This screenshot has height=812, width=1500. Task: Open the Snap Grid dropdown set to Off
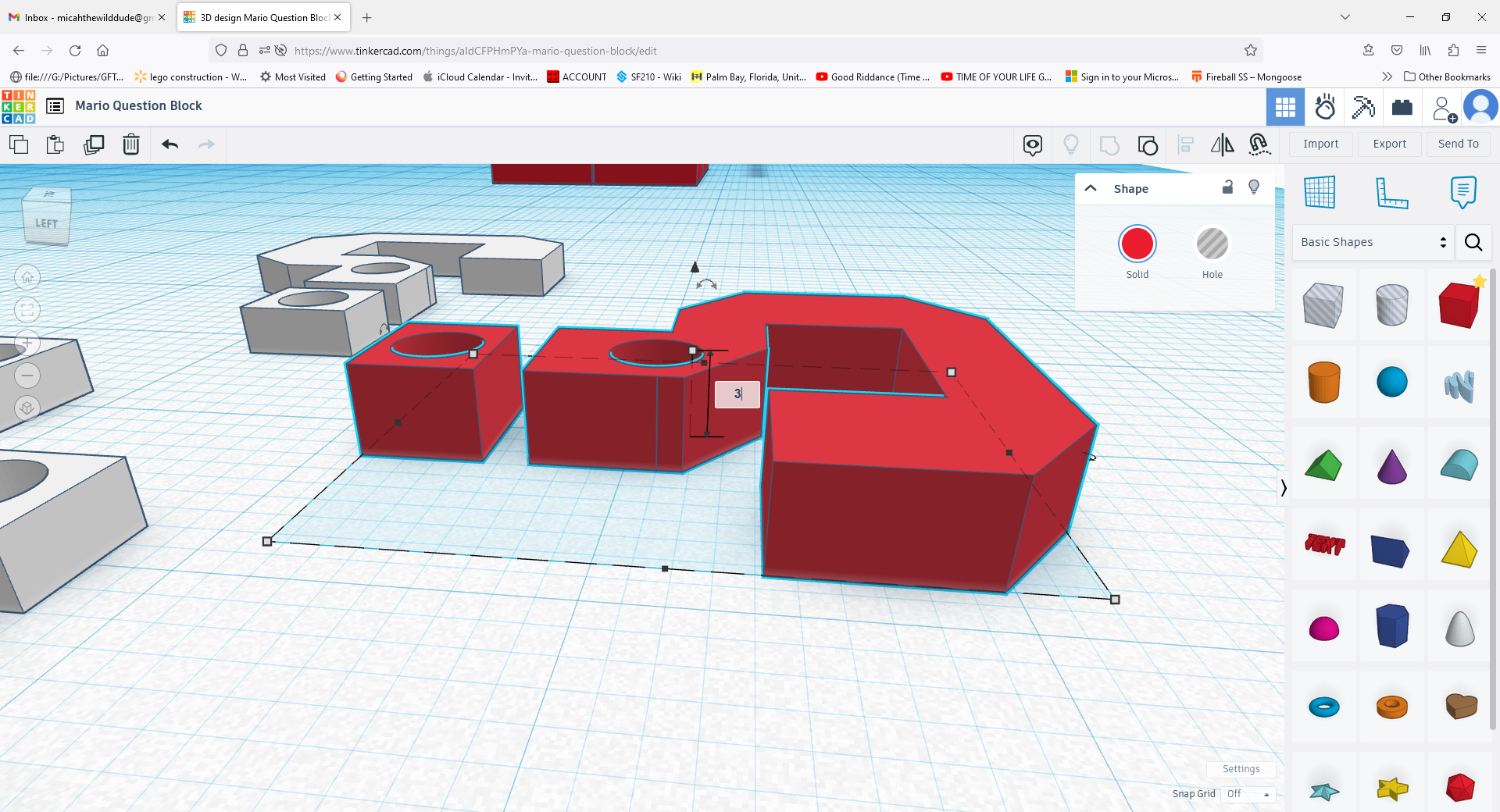(1248, 794)
